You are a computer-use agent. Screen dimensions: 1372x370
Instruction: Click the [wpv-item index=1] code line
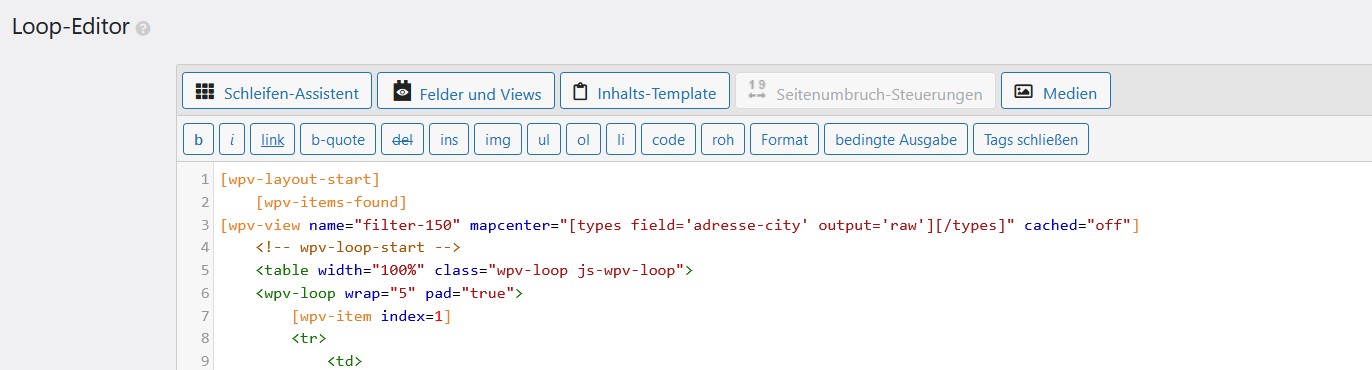click(372, 316)
